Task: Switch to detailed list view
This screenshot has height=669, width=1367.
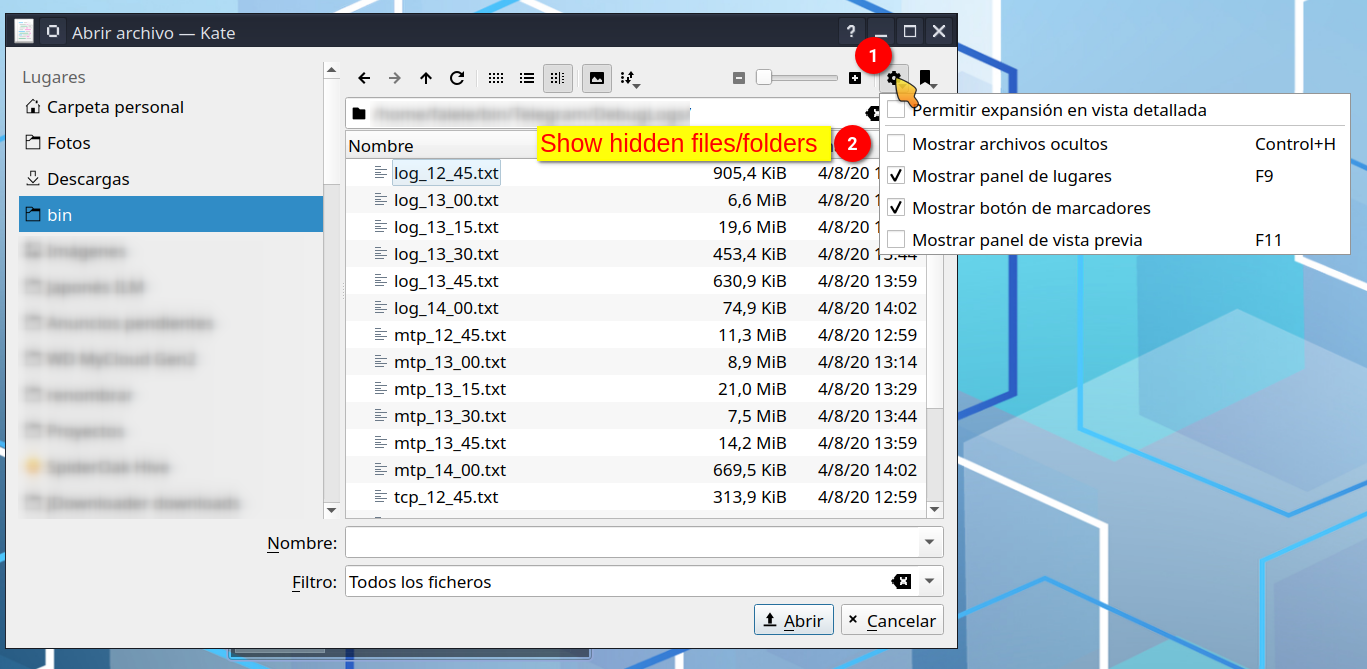Action: click(x=527, y=78)
